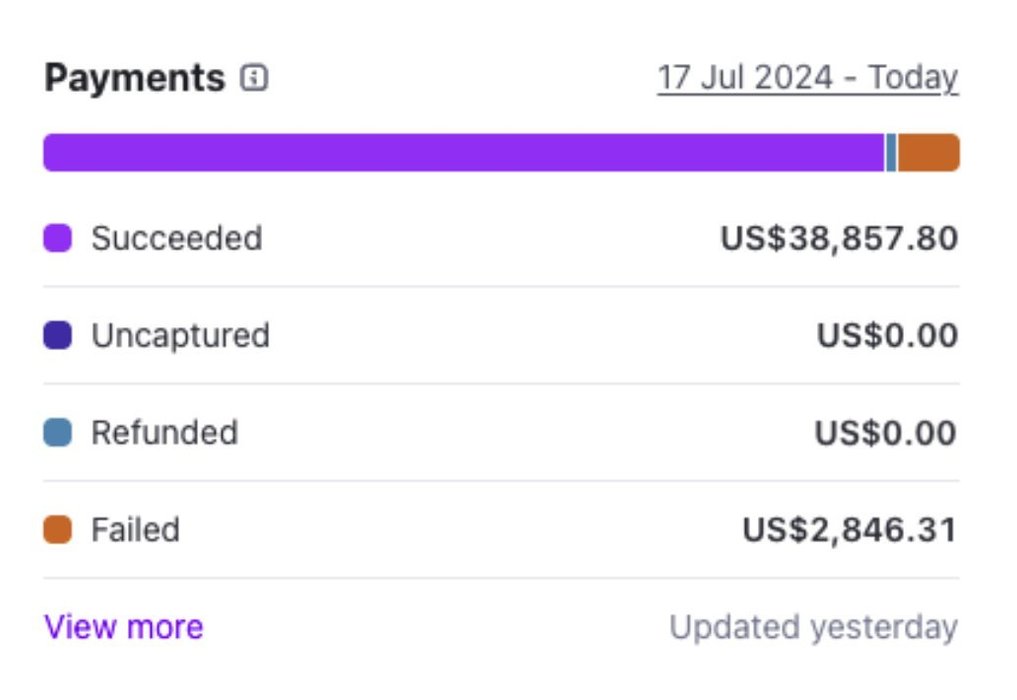
Task: Click the US$2,846.31 failed amount
Action: (x=850, y=529)
